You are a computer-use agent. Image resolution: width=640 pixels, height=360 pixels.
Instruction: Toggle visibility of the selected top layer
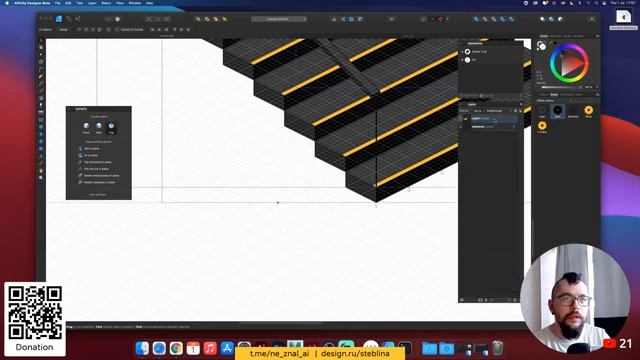(x=515, y=118)
